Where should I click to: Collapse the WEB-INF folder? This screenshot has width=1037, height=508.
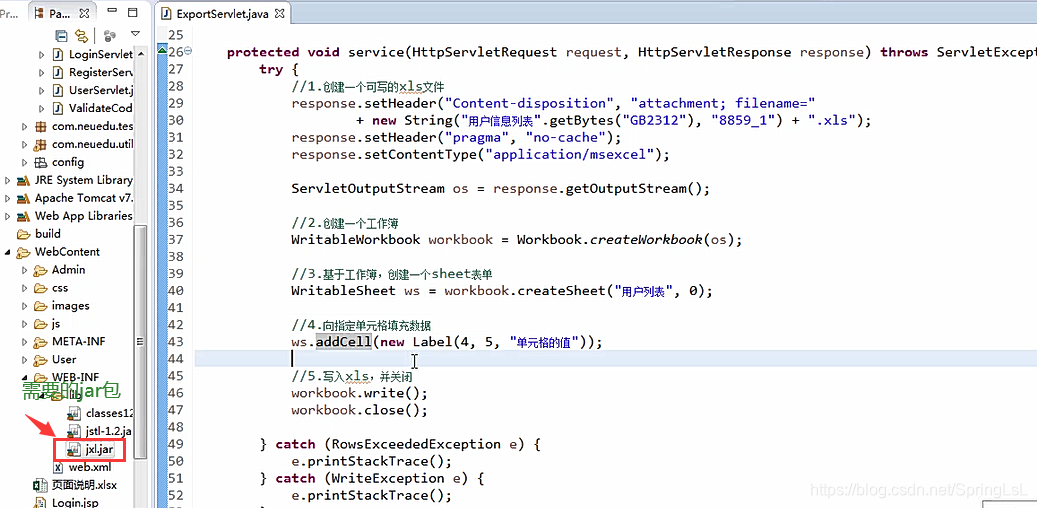click(24, 377)
